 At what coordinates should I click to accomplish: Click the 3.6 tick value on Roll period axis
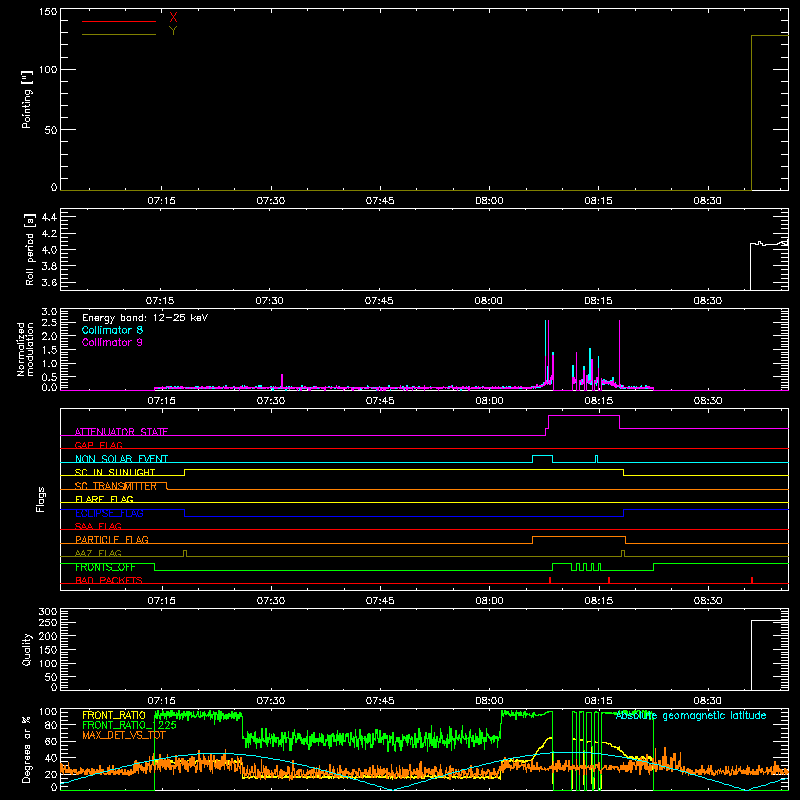[48, 282]
